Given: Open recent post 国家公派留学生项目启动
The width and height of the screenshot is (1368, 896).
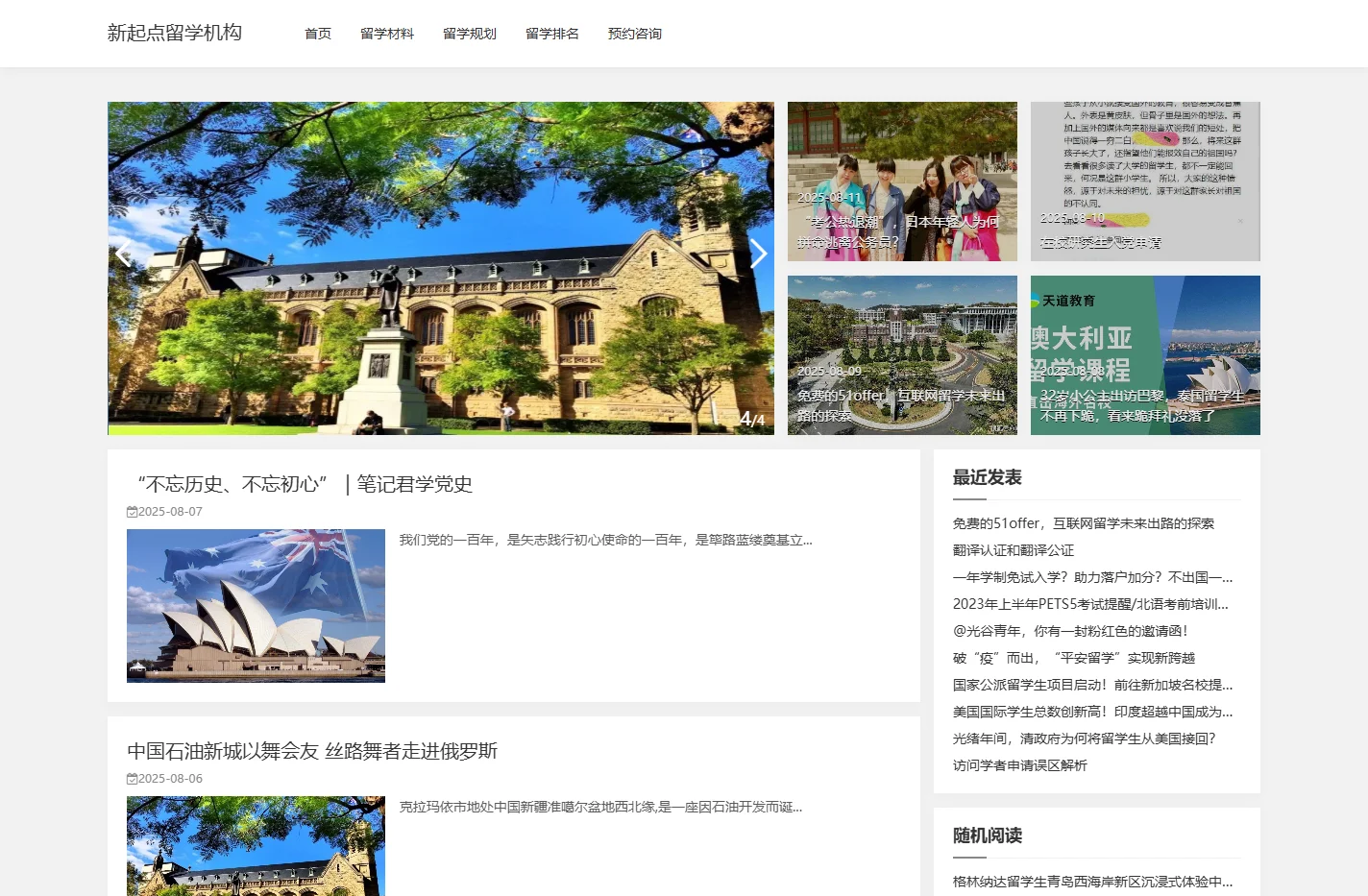Looking at the screenshot, I should [x=1093, y=685].
